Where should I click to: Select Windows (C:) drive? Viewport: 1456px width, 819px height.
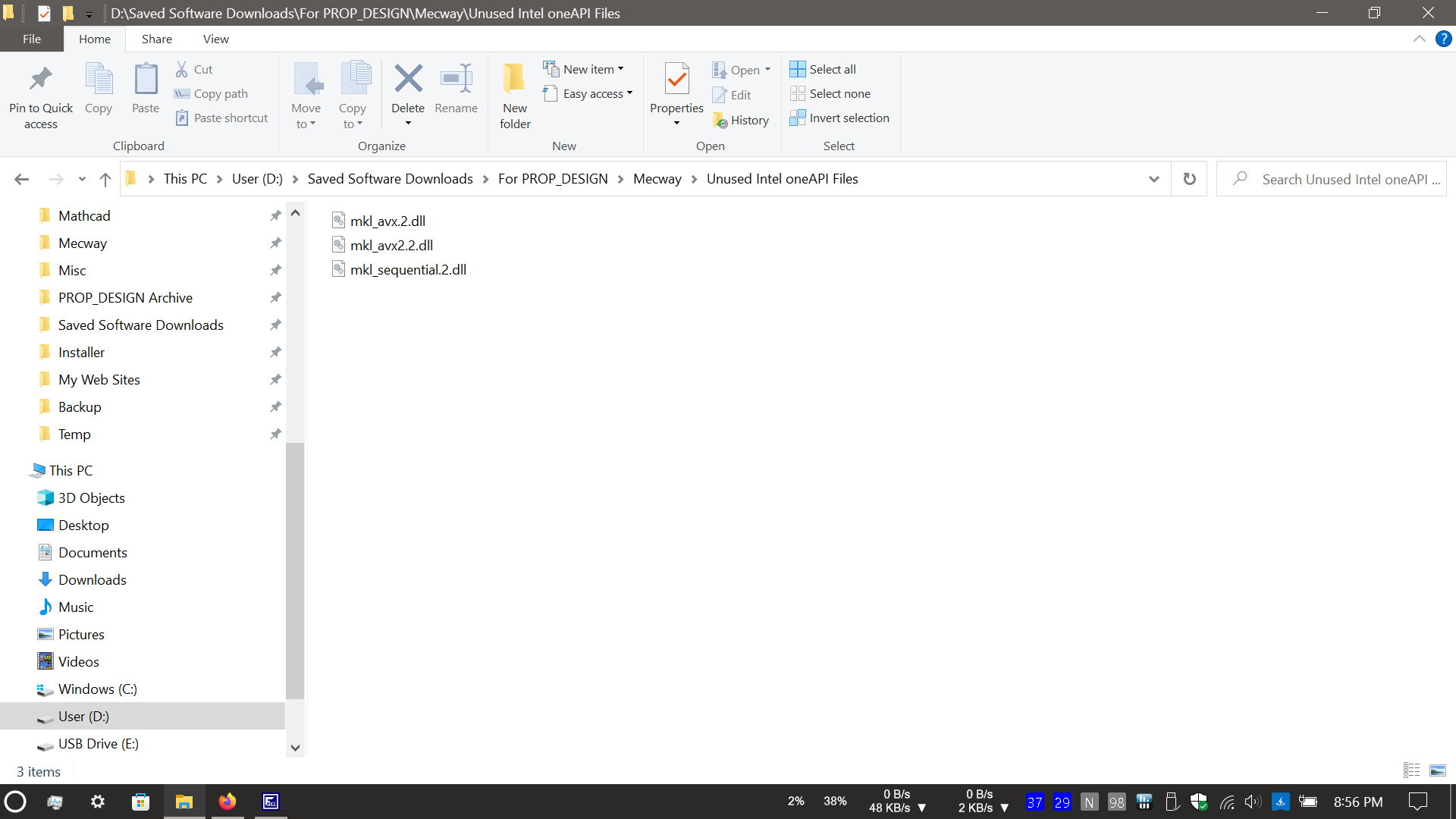[x=98, y=689]
